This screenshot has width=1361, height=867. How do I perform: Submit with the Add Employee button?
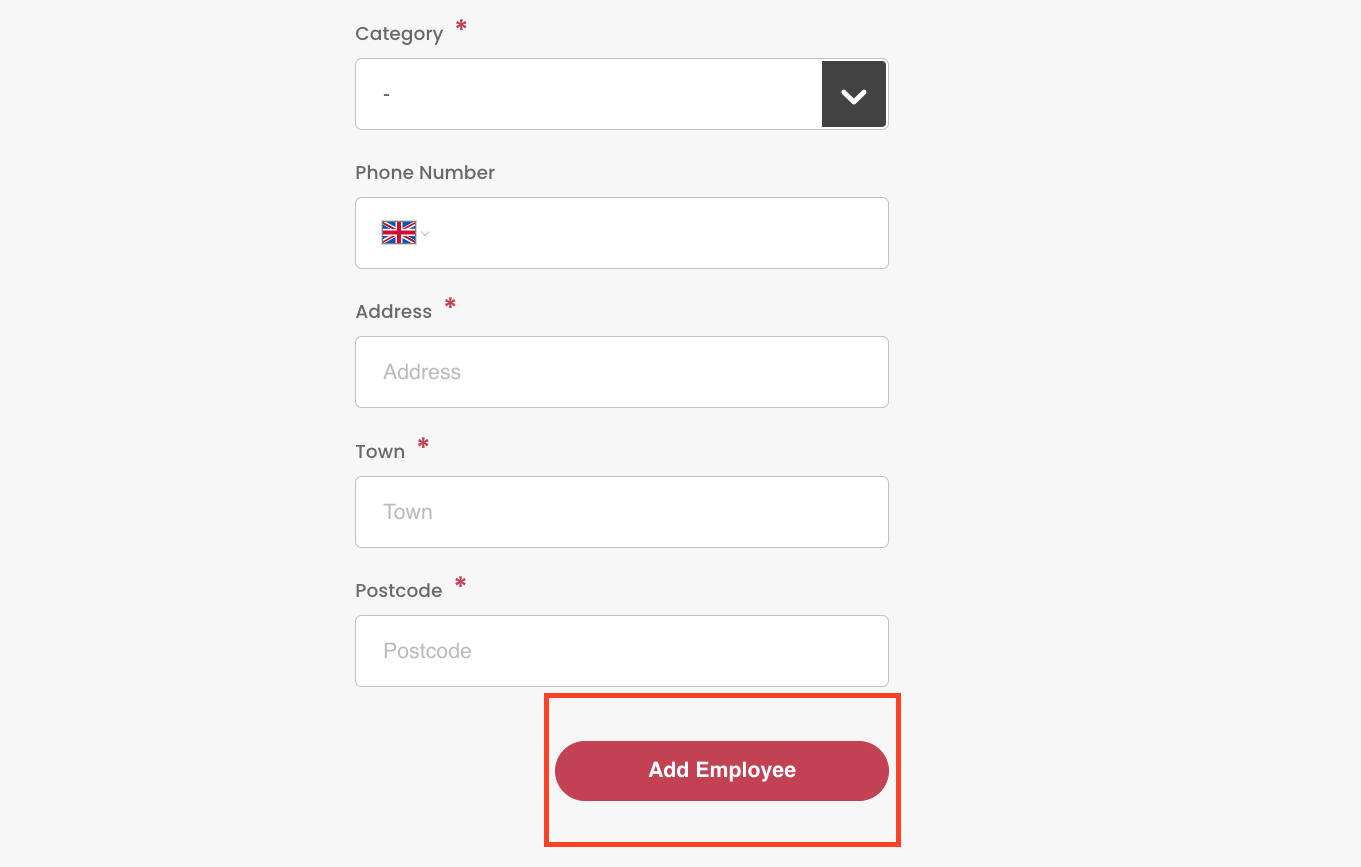point(722,771)
